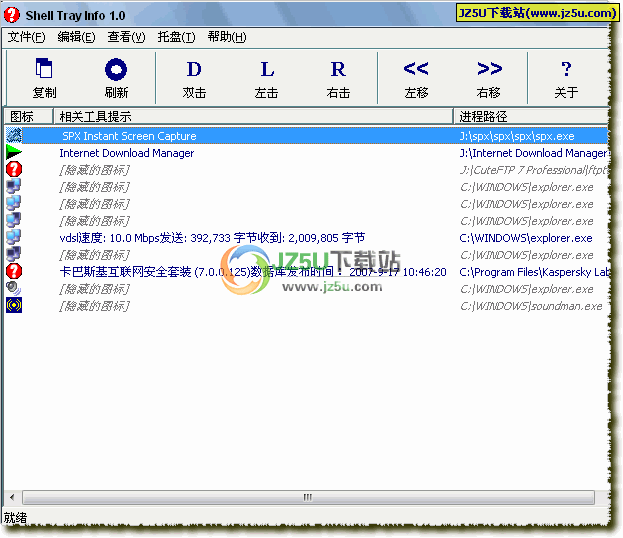The image size is (623, 538).
Task: Select the "SPX Instant Screen Capture" row text
Action: tap(129, 136)
